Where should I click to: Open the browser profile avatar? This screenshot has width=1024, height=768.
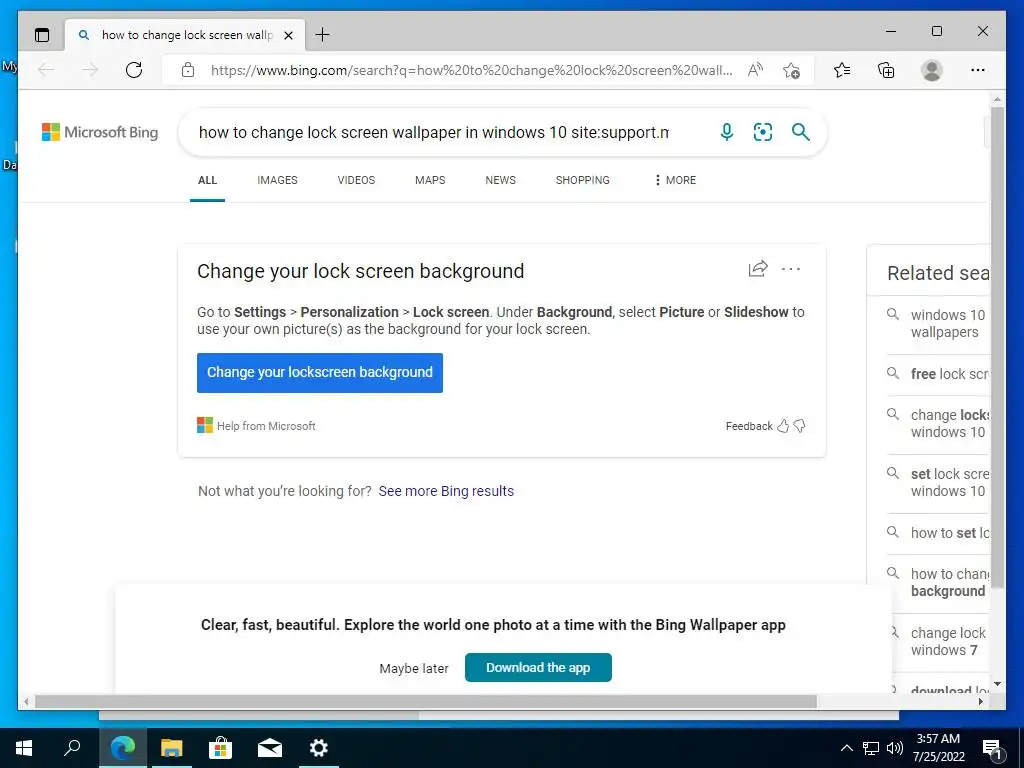click(932, 70)
